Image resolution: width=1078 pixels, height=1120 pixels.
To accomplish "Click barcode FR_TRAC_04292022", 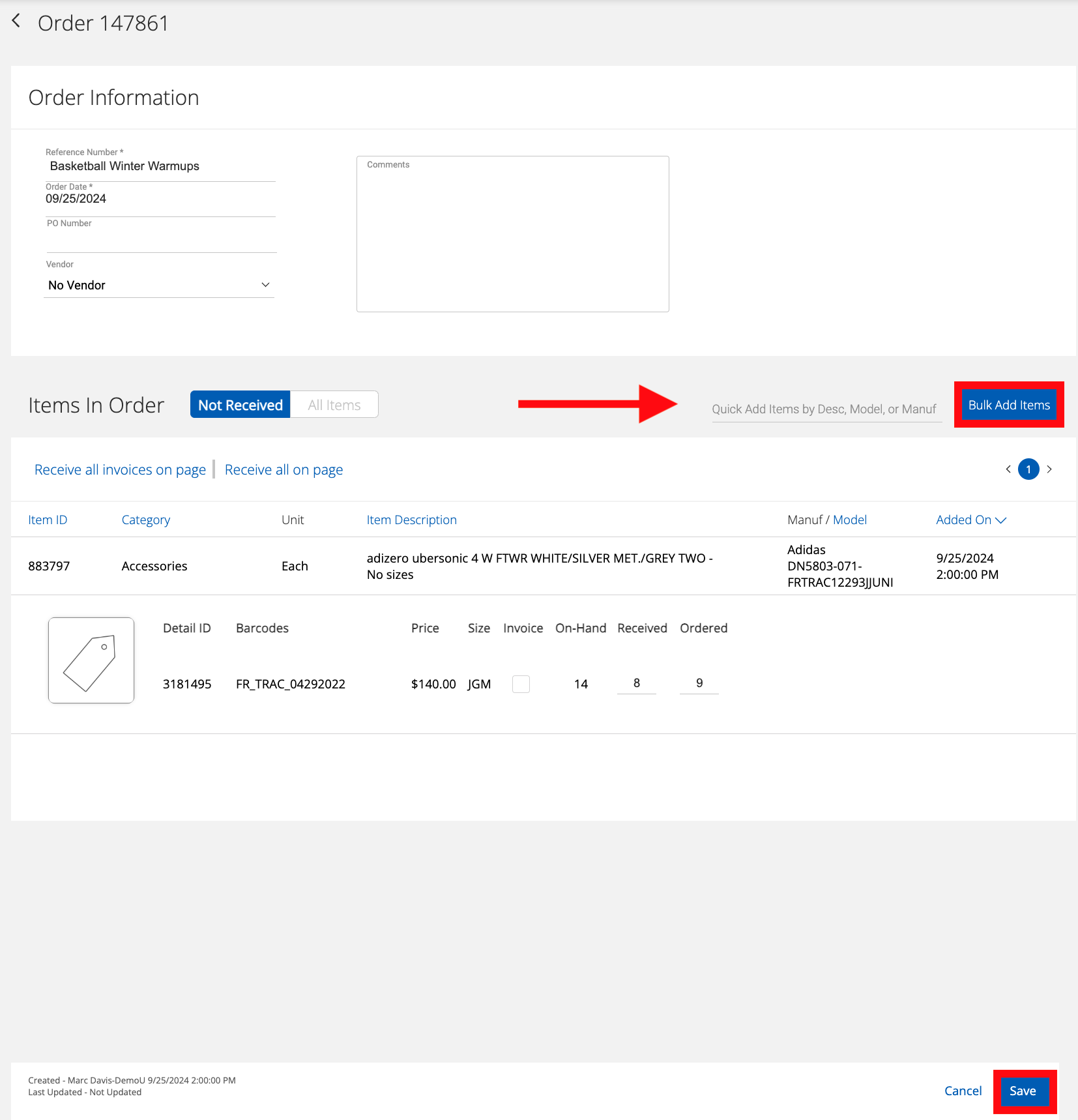I will [x=291, y=684].
